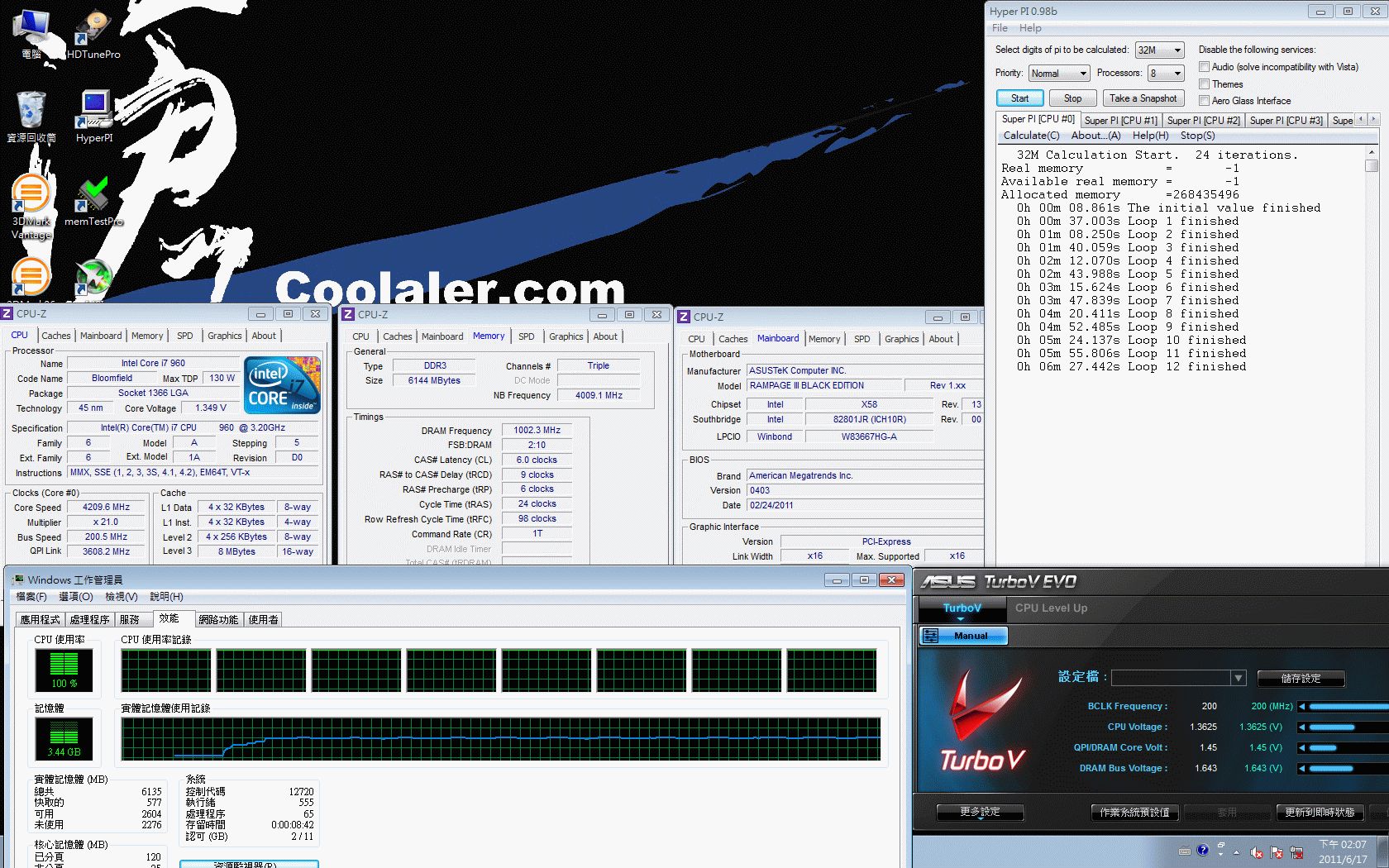Adjust the BCLK Frequency slider in TurboV

coord(1348,707)
